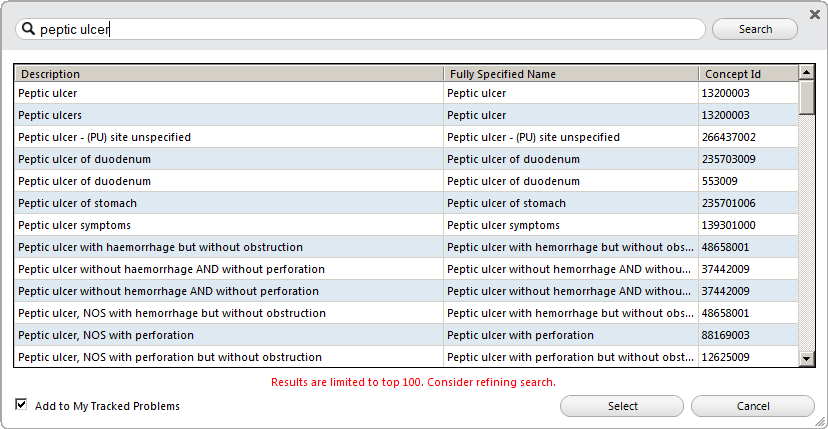Viewport: 828px width, 429px height.
Task: Click 'Results are limited to top 100' message
Action: tap(413, 382)
